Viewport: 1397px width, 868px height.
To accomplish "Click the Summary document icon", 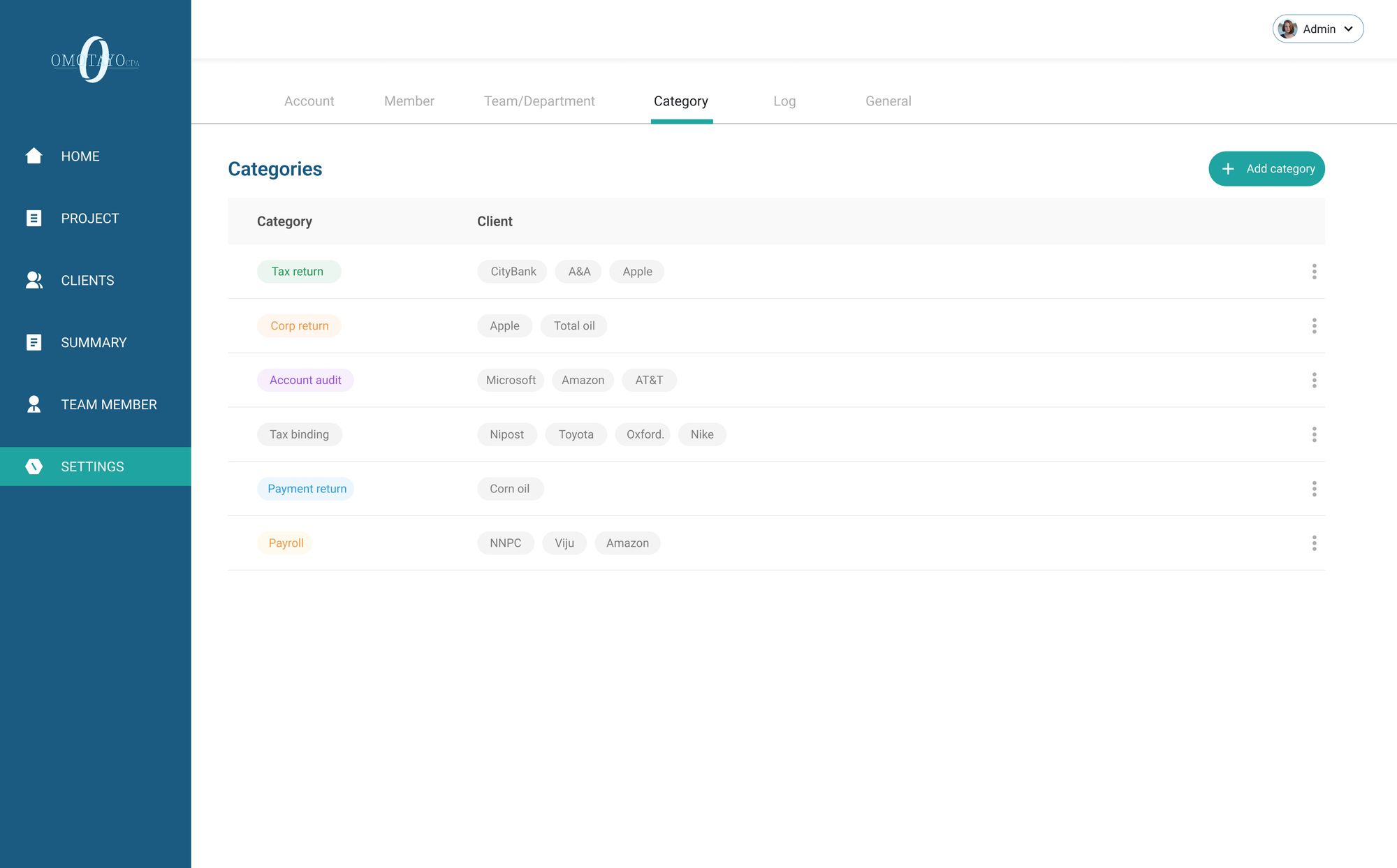I will 34,342.
